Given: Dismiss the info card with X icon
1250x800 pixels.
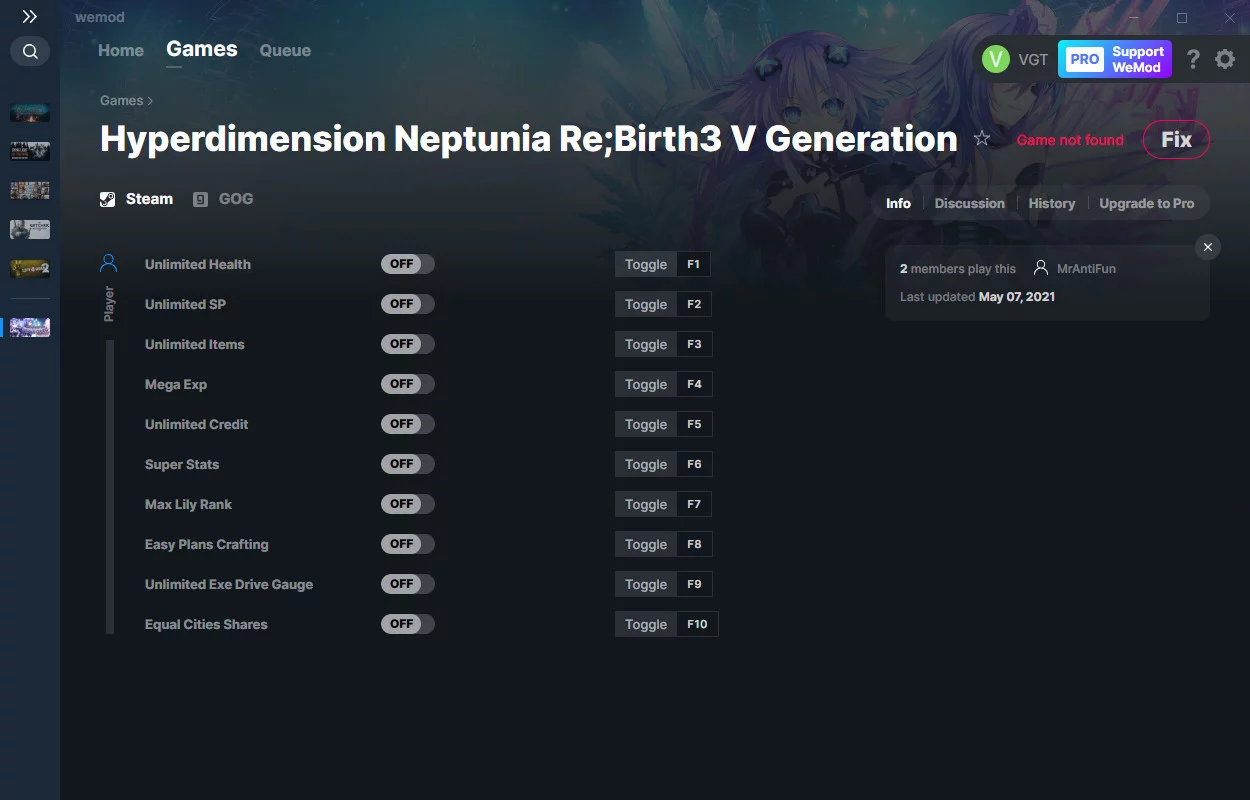Looking at the screenshot, I should tap(1208, 247).
